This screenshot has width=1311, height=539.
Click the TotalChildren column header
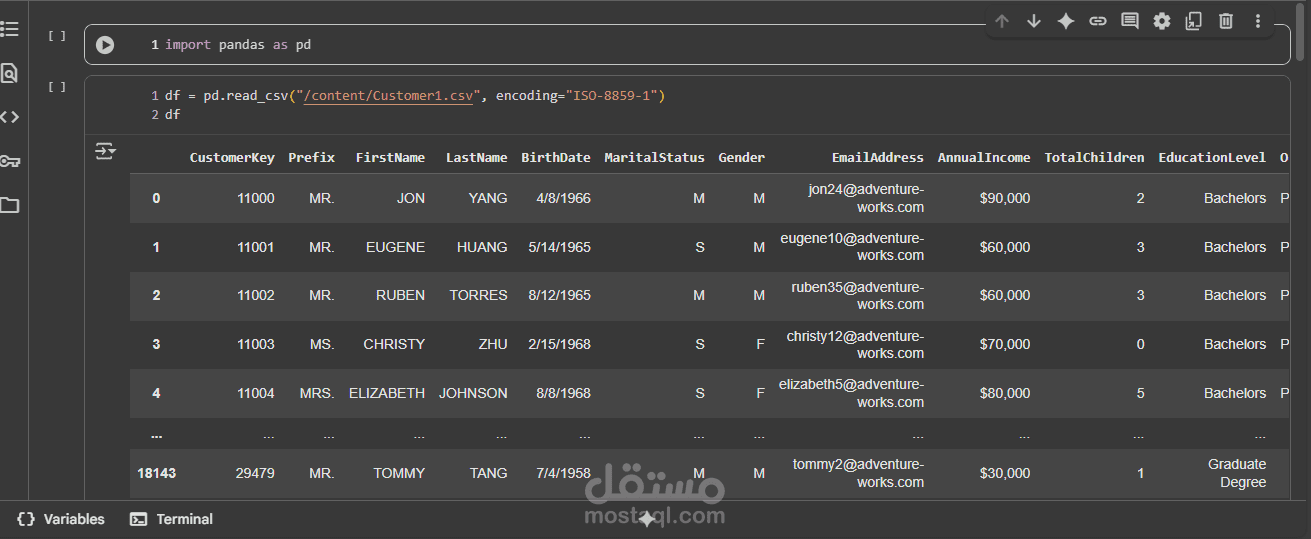tap(1094, 158)
